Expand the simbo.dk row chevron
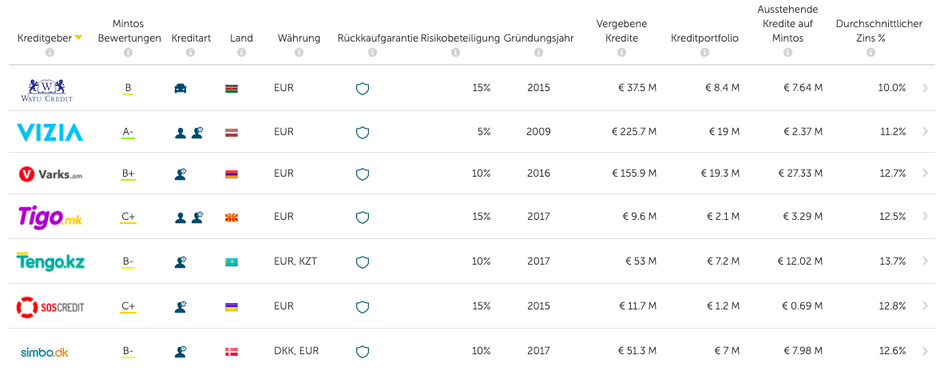 [925, 351]
